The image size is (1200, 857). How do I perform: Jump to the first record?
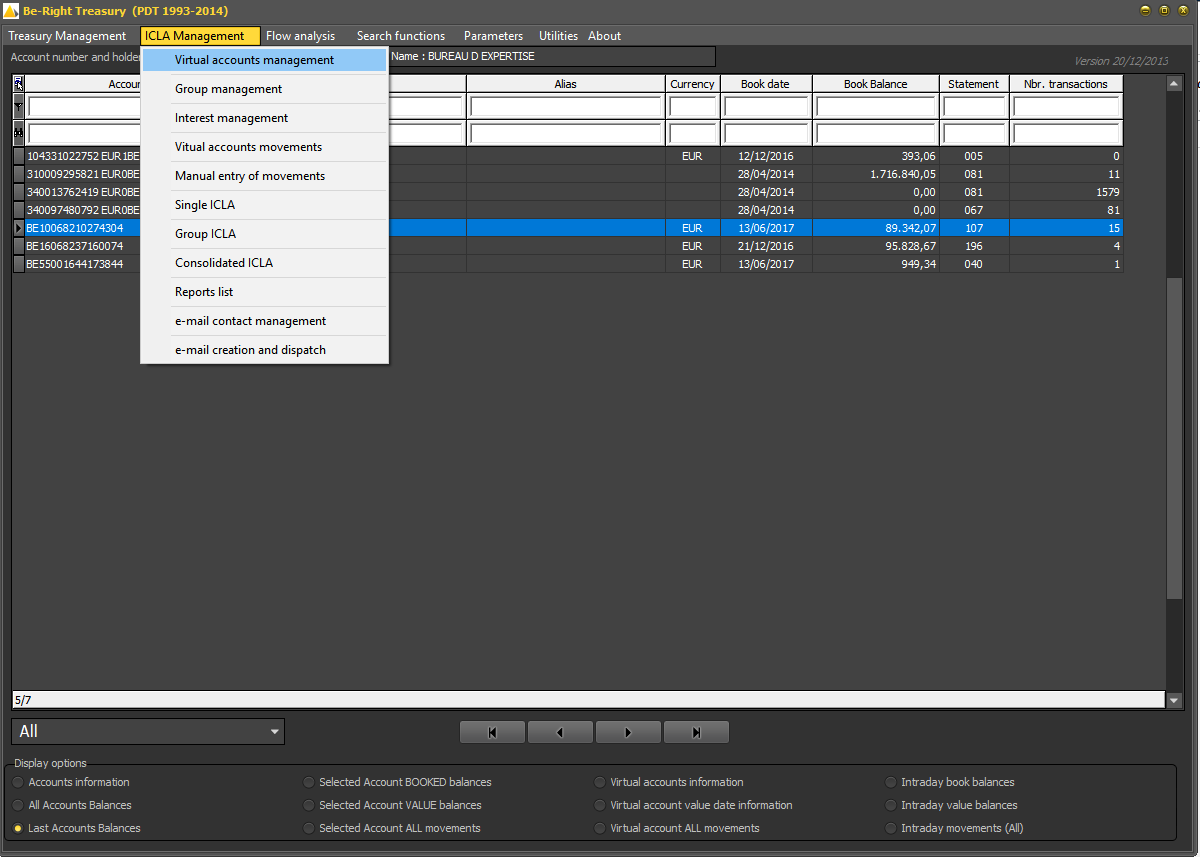[492, 732]
